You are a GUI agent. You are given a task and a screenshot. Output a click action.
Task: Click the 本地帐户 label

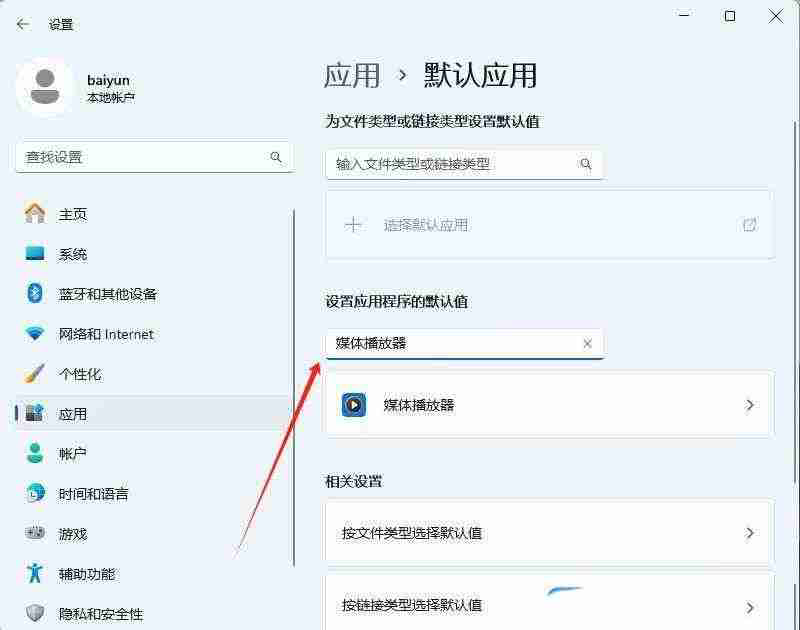[x=111, y=97]
